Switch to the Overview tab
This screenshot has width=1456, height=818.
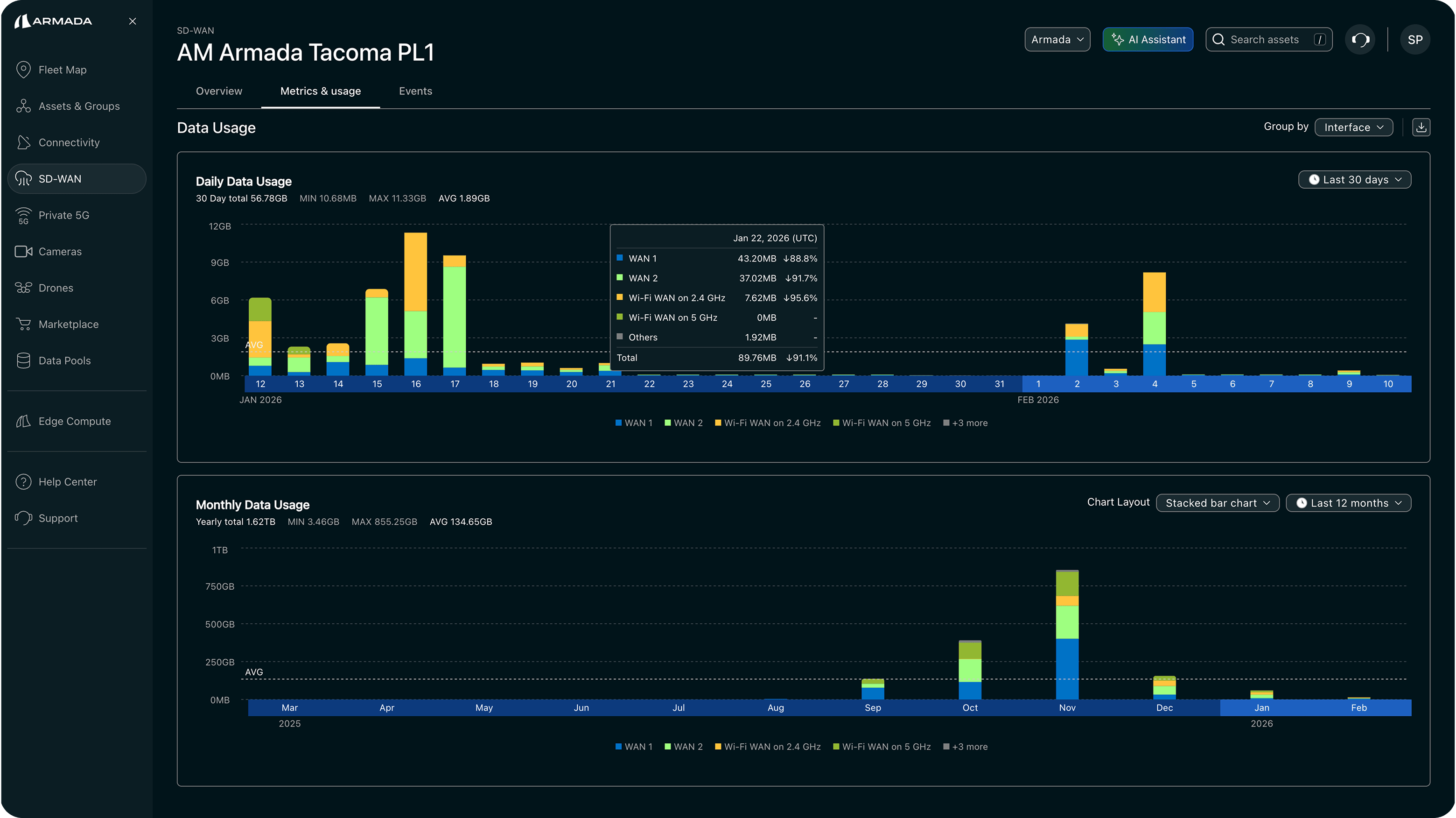[x=219, y=91]
